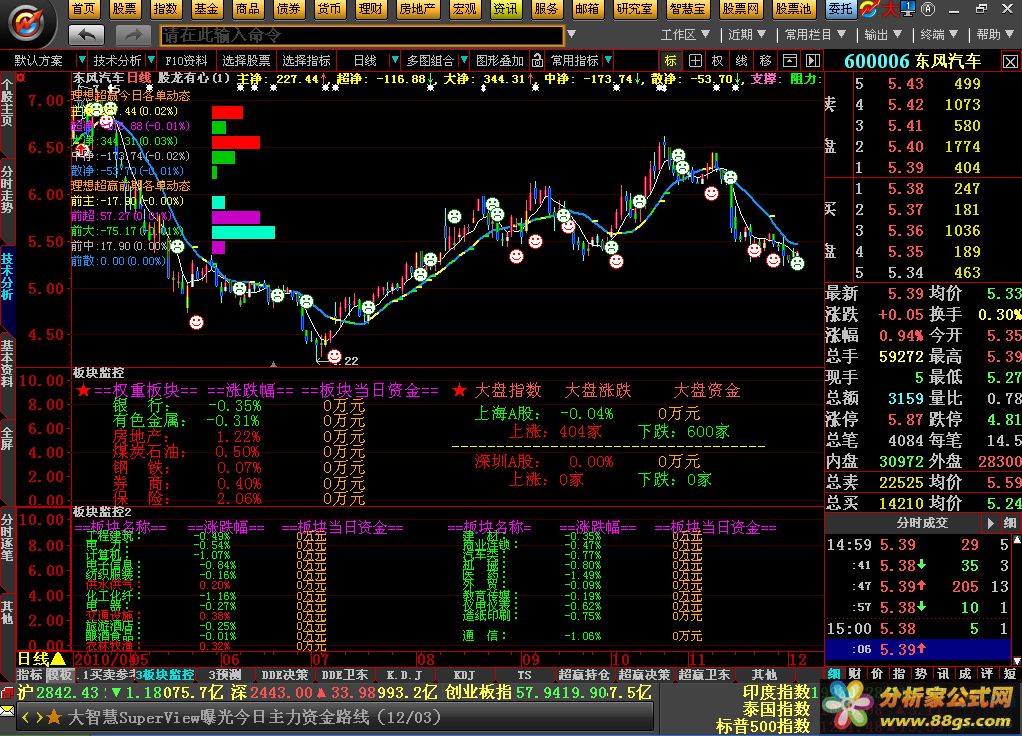
Task: Open the 首页 top tab
Action: (x=83, y=8)
